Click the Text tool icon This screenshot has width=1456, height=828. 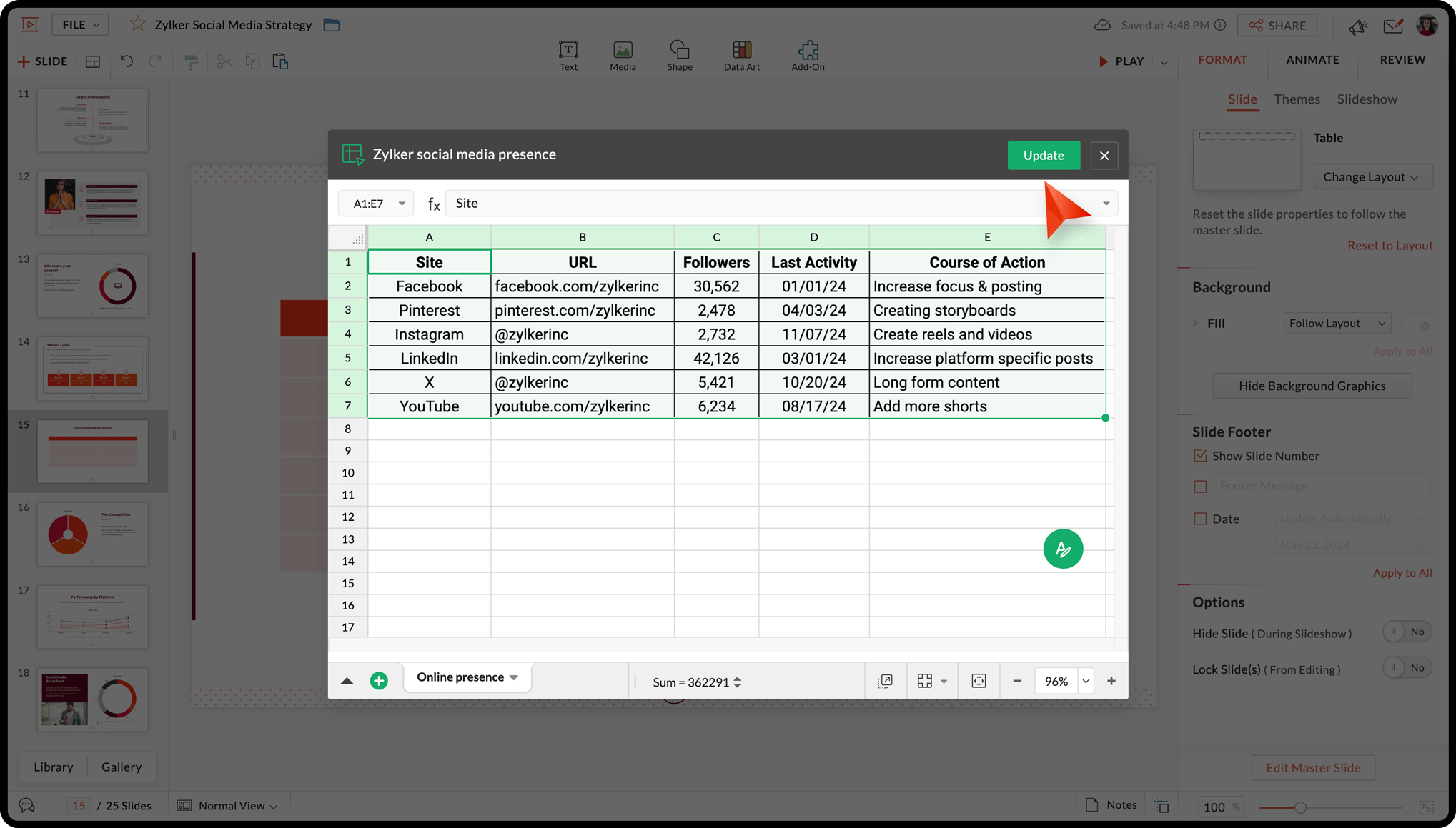pyautogui.click(x=568, y=49)
